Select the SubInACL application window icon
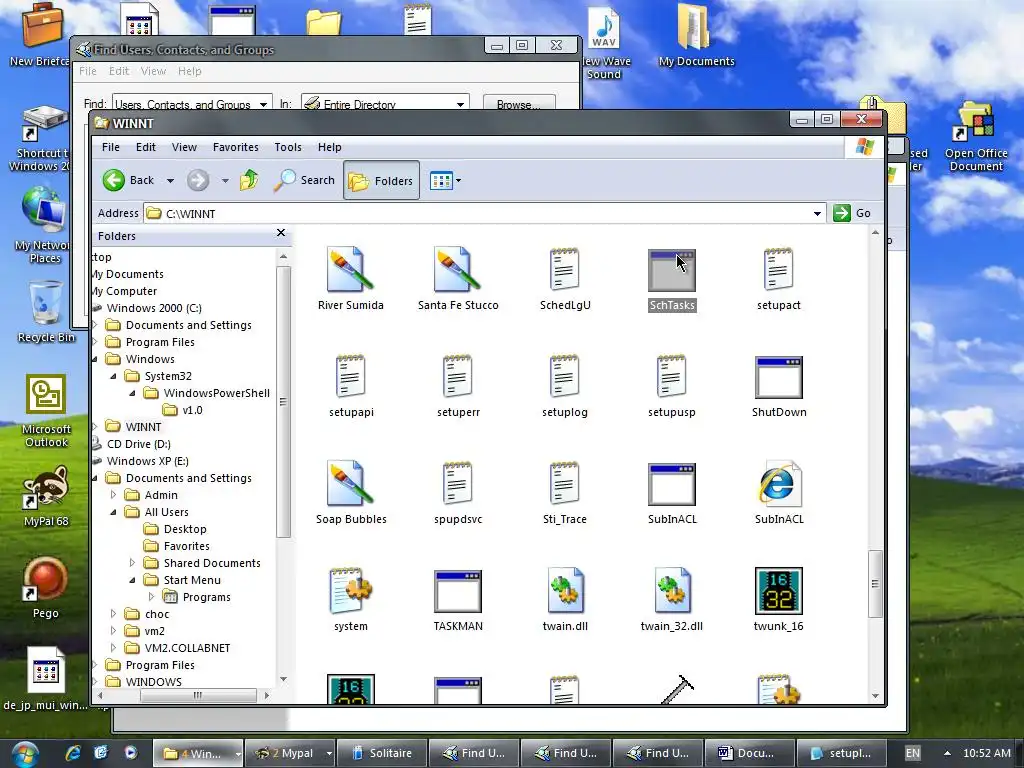The height and width of the screenshot is (768, 1024). coord(671,485)
